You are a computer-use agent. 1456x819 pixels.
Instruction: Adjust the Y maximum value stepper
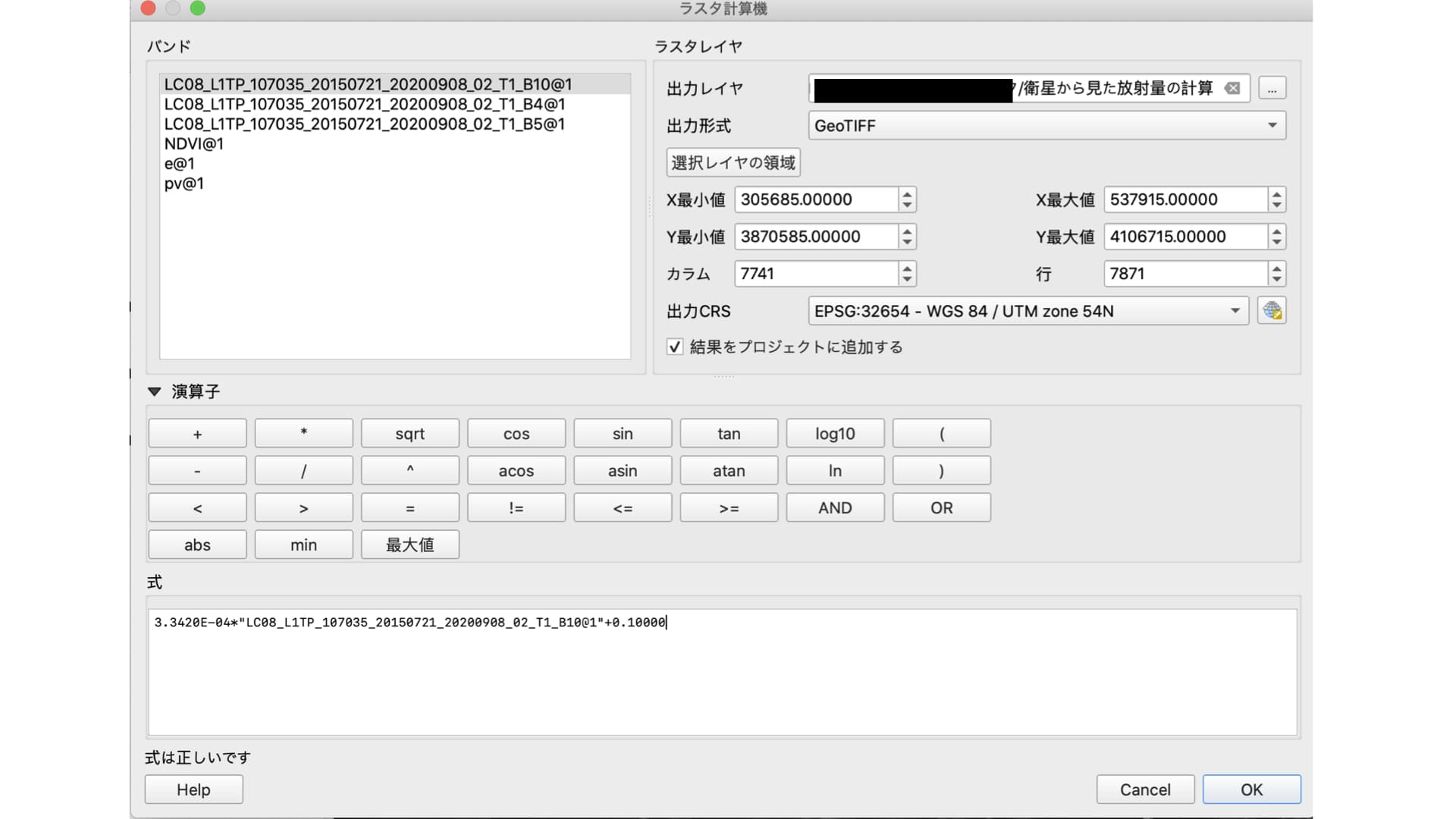(1277, 237)
